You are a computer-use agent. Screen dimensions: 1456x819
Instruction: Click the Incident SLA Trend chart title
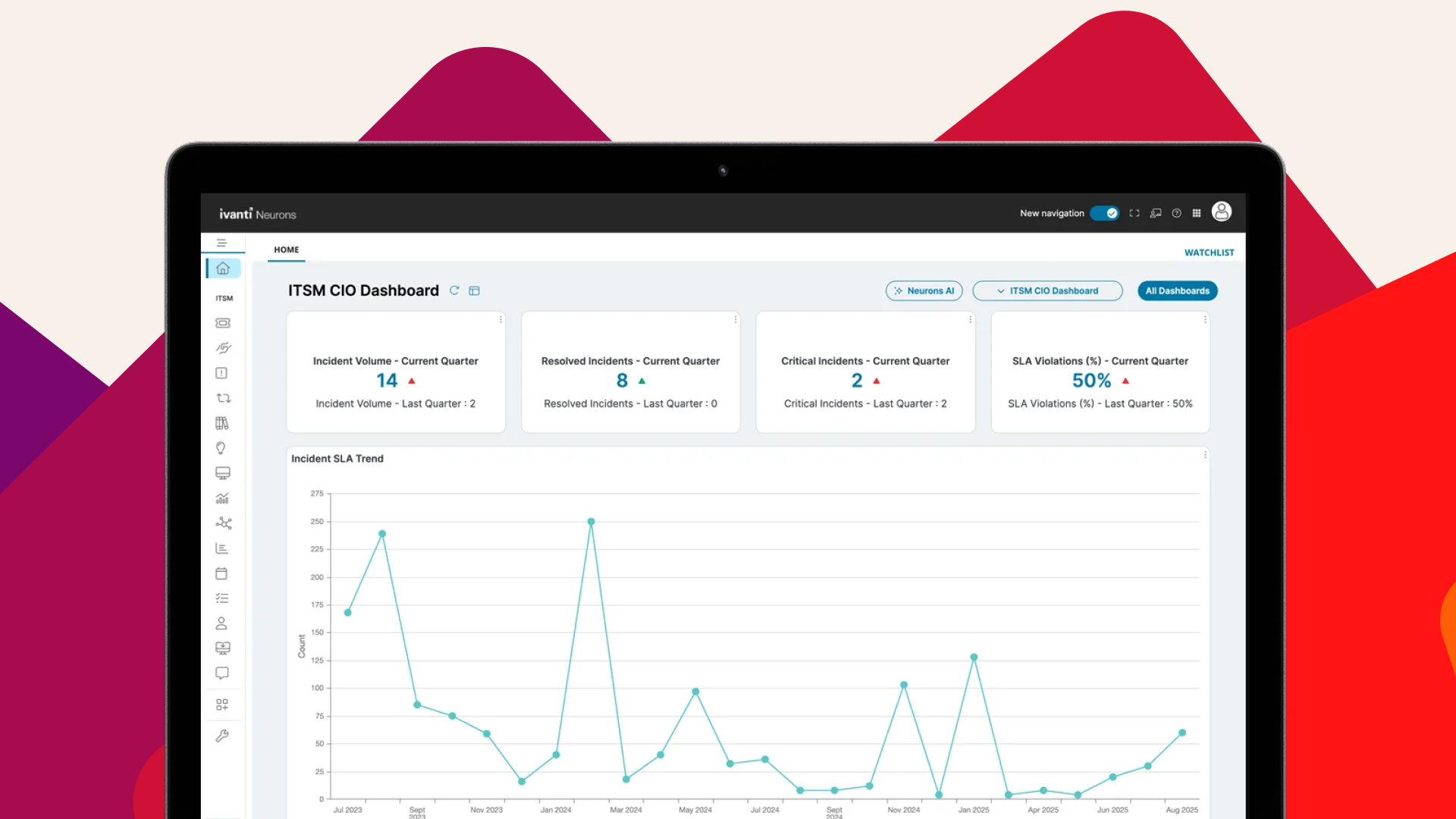(337, 459)
